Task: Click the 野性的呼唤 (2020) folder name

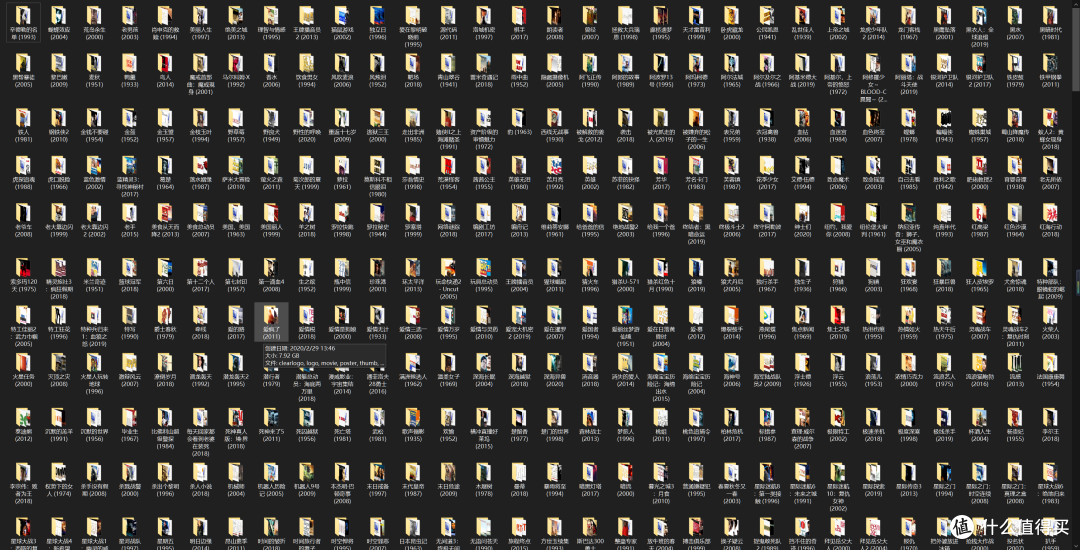Action: (307, 135)
